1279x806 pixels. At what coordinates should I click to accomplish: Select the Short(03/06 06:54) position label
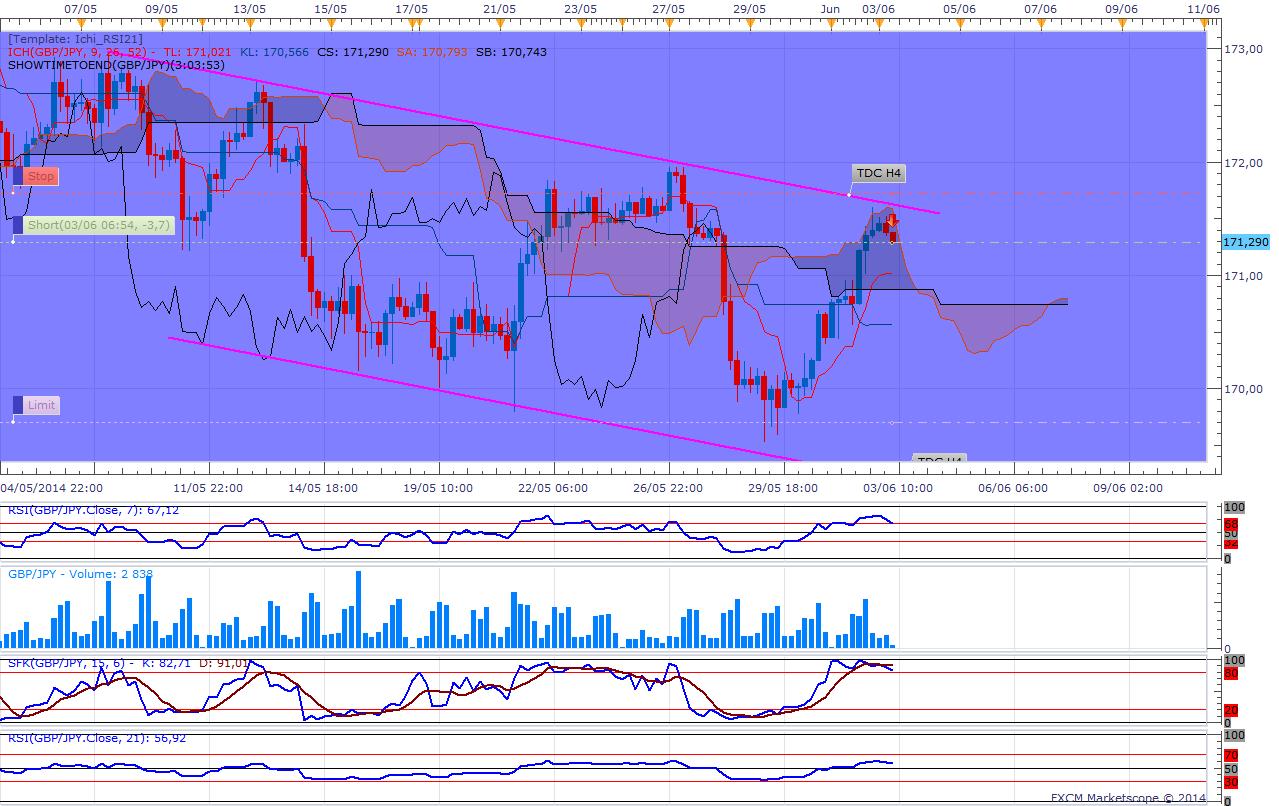point(99,226)
